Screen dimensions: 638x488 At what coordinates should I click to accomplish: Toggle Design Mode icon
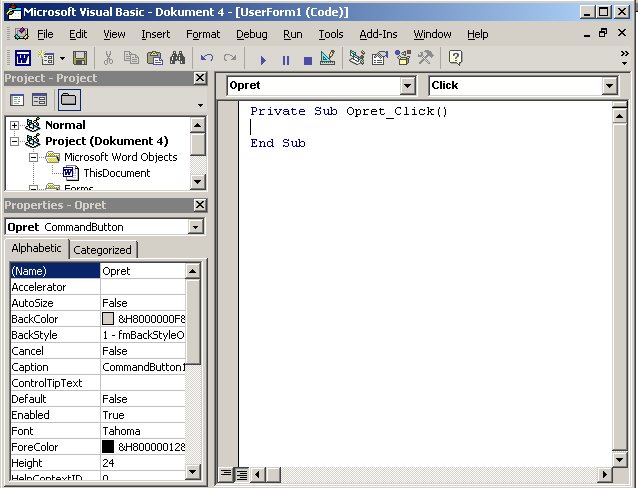327,59
